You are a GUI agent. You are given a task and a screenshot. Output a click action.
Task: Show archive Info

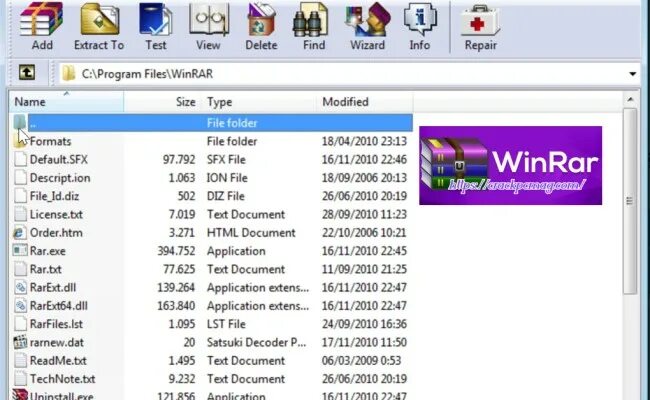pyautogui.click(x=420, y=26)
